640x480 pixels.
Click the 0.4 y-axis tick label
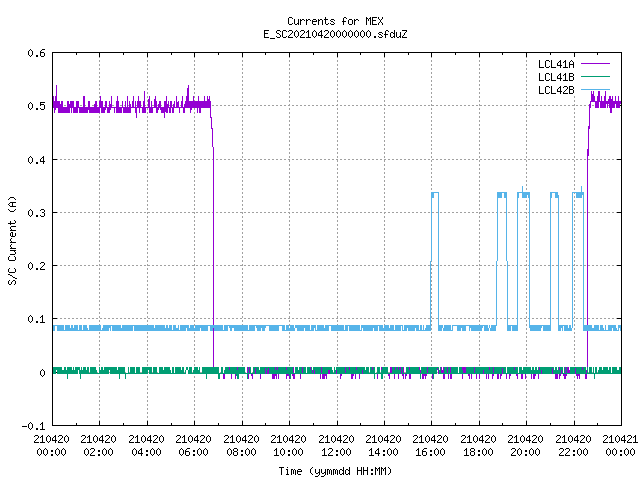[36, 160]
